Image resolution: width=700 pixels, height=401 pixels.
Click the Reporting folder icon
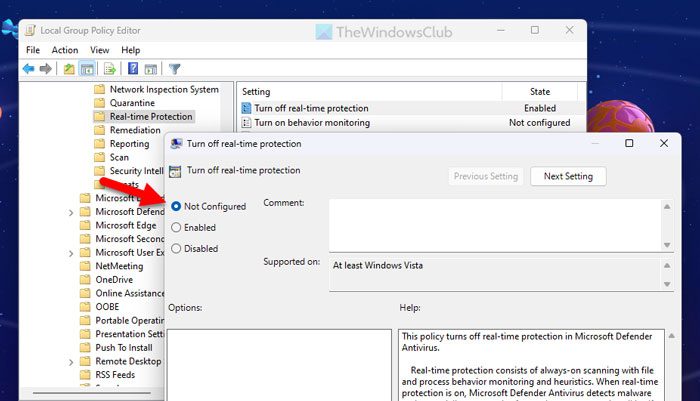coord(100,144)
